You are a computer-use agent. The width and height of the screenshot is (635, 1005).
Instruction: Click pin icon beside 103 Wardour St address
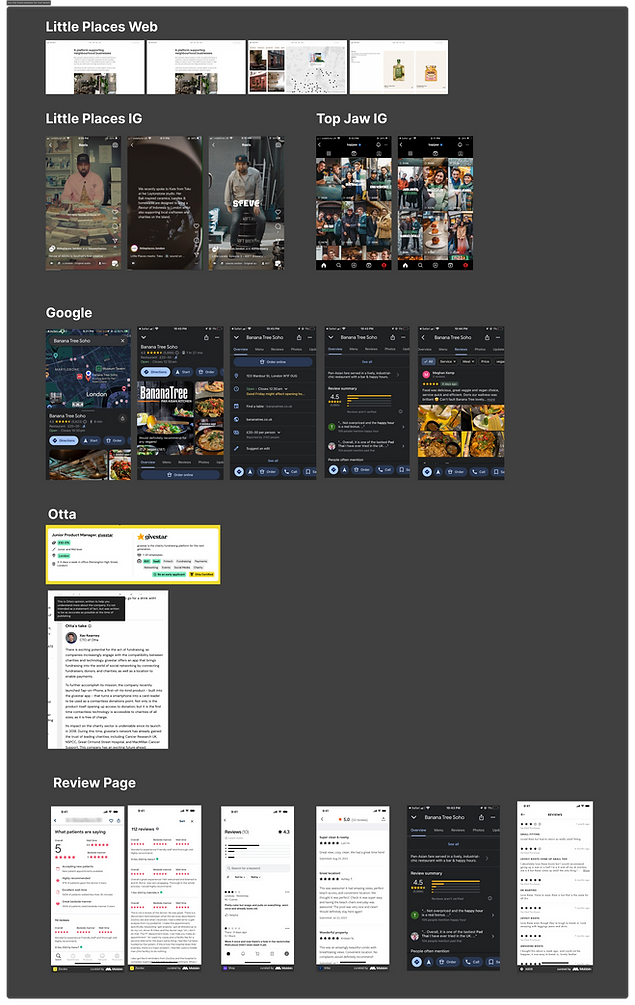tap(236, 376)
